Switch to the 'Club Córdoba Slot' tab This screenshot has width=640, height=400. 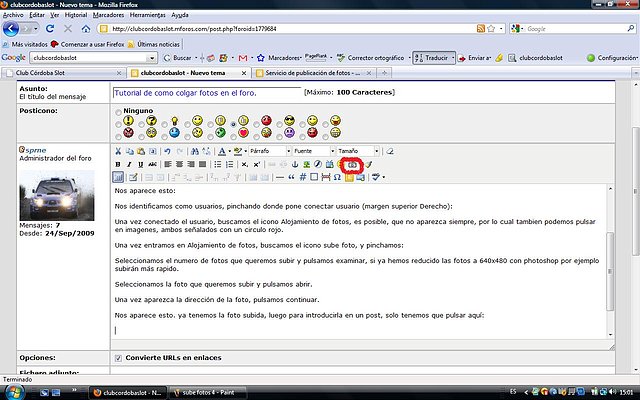(63, 73)
